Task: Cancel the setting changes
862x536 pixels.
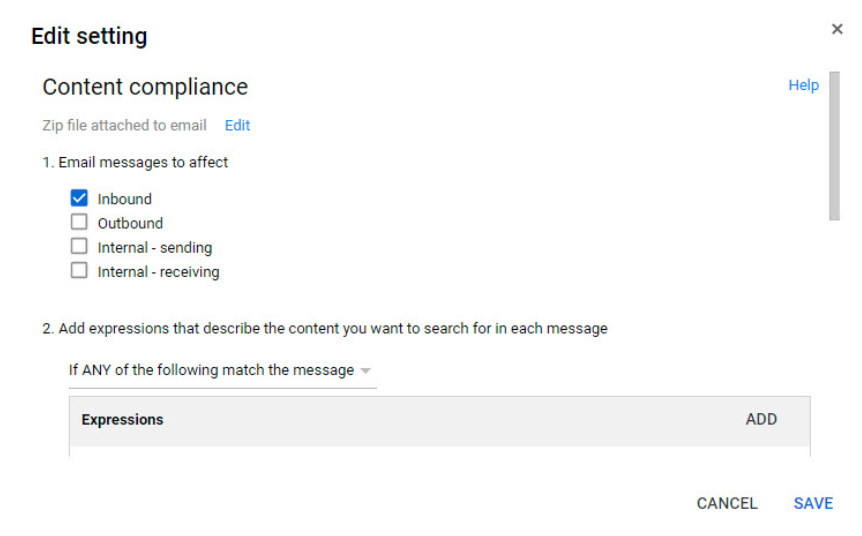Action: tap(727, 504)
